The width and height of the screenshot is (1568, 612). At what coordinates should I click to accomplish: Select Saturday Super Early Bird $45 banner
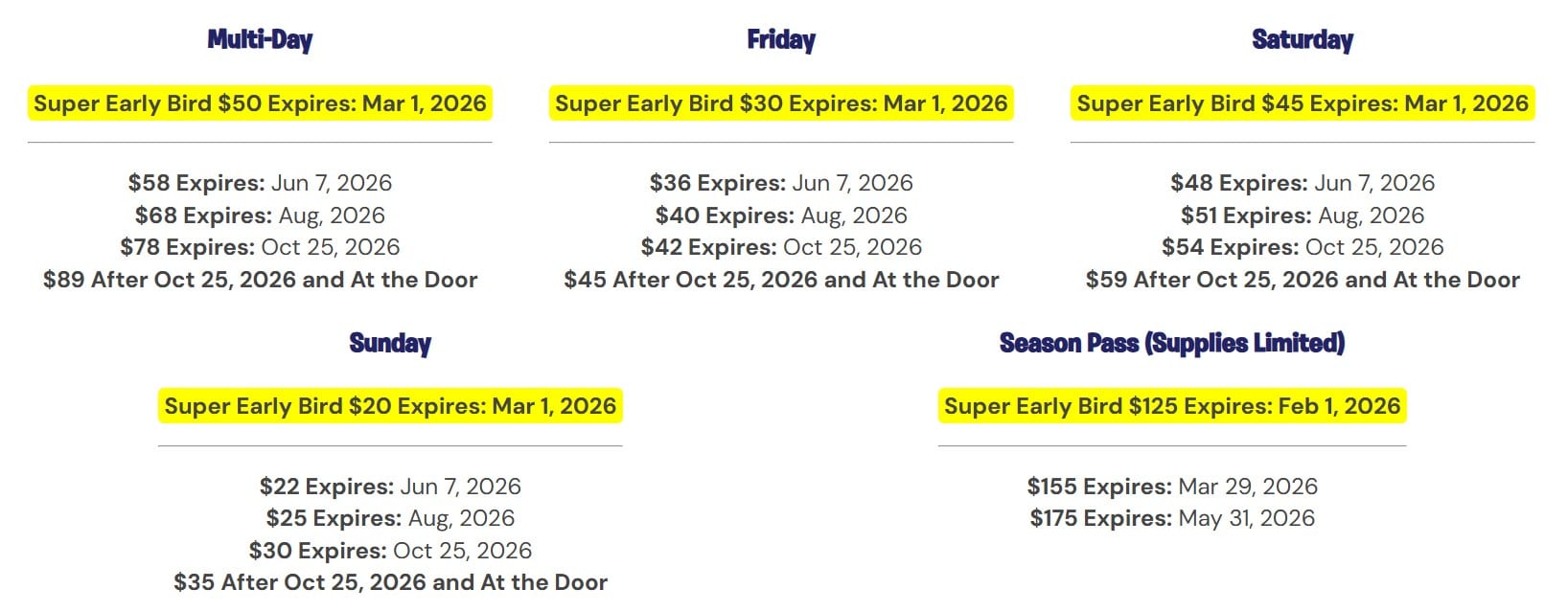(x=1303, y=103)
